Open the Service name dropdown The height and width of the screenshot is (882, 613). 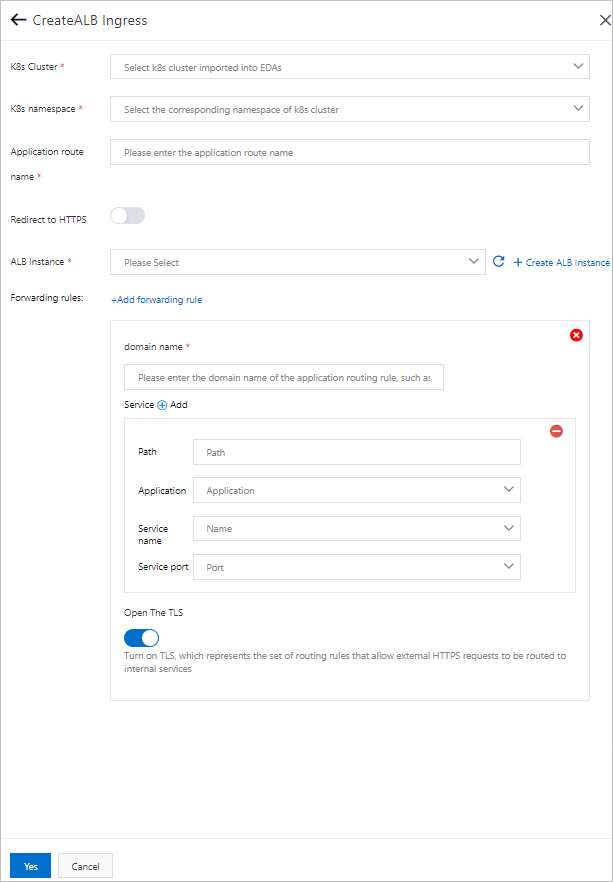click(x=356, y=528)
